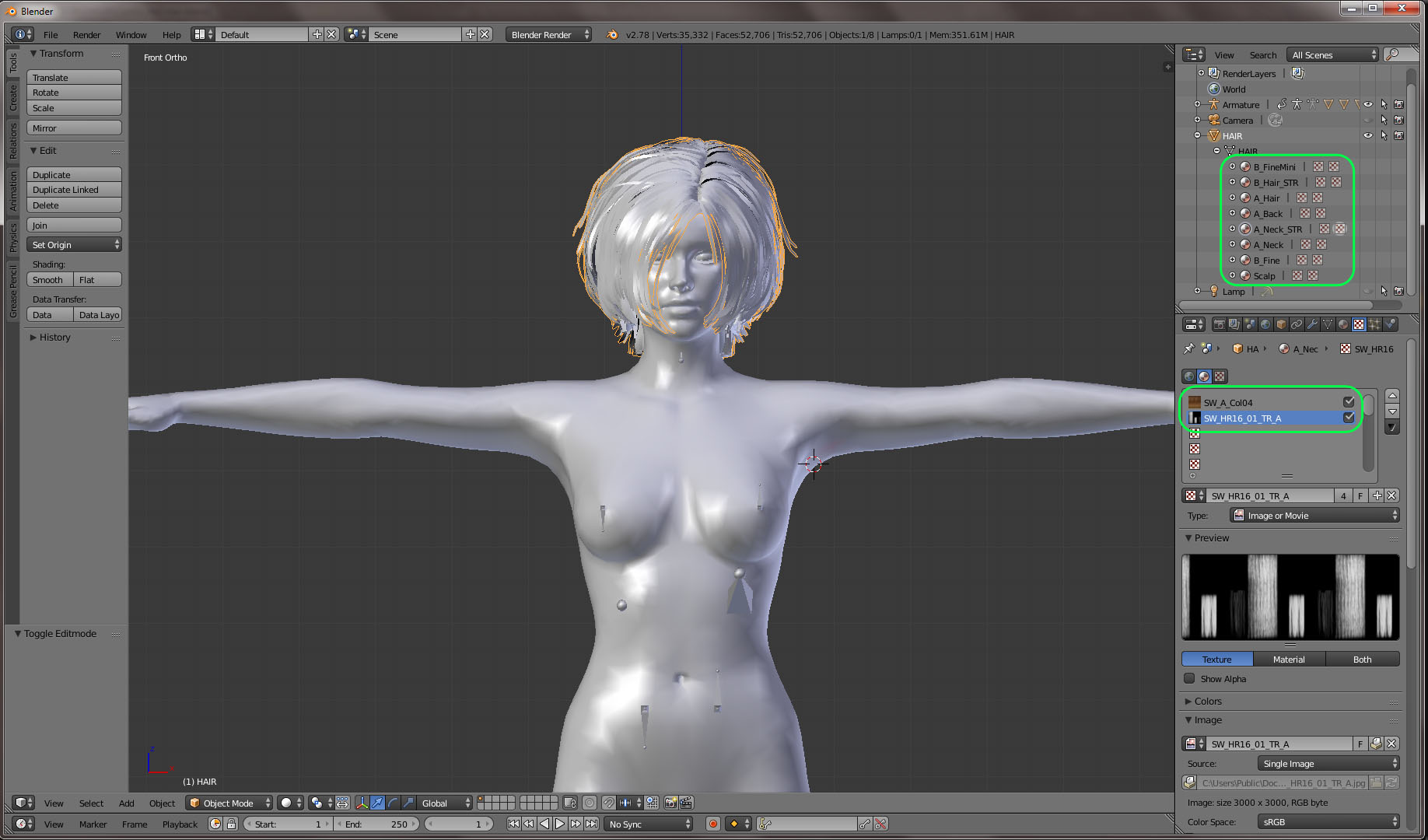This screenshot has height=840, width=1428.
Task: Set shading to Smooth
Action: click(x=50, y=279)
